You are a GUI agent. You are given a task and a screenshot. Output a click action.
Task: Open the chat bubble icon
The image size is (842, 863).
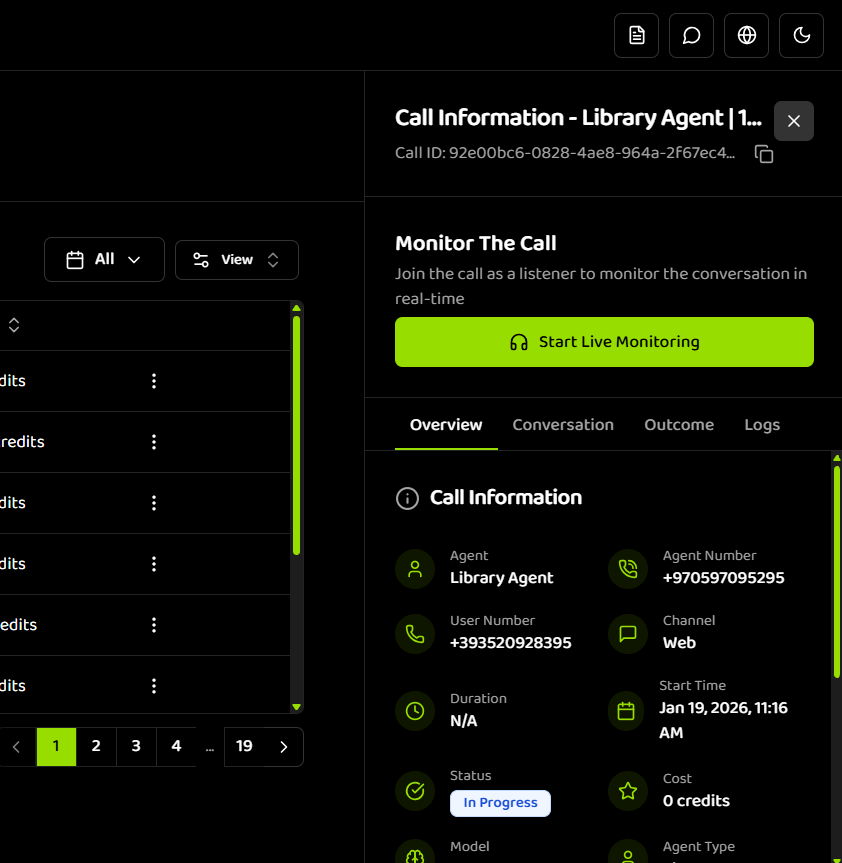[x=691, y=35]
